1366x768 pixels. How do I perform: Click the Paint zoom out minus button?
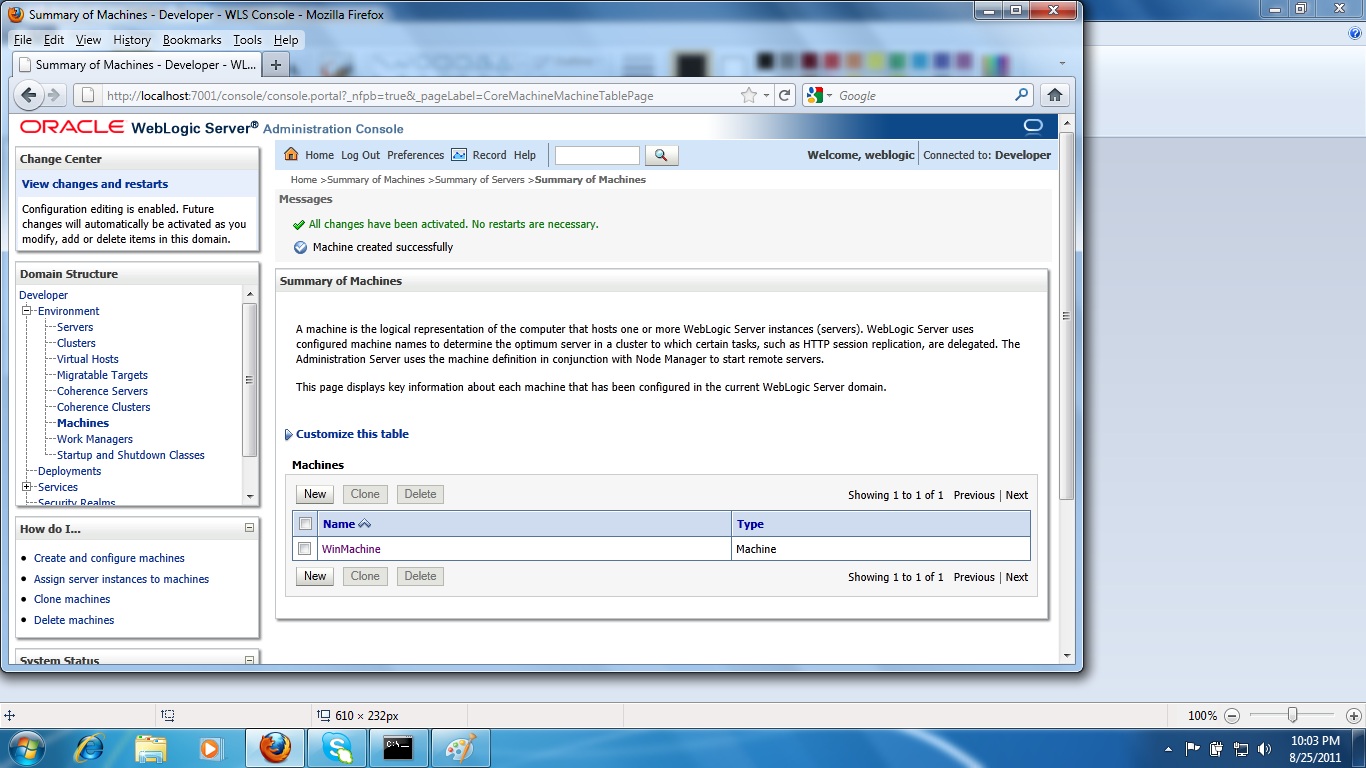coord(1232,716)
